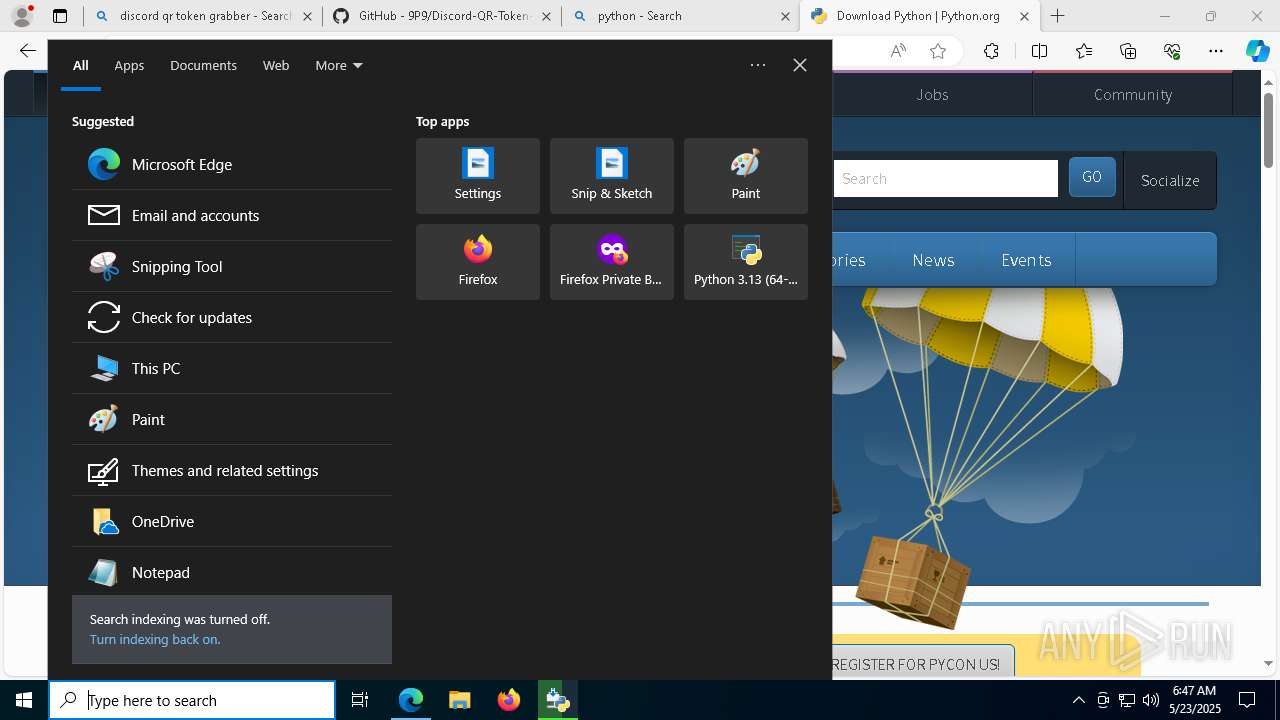Add this page to favorites
The width and height of the screenshot is (1280, 720).
click(938, 51)
